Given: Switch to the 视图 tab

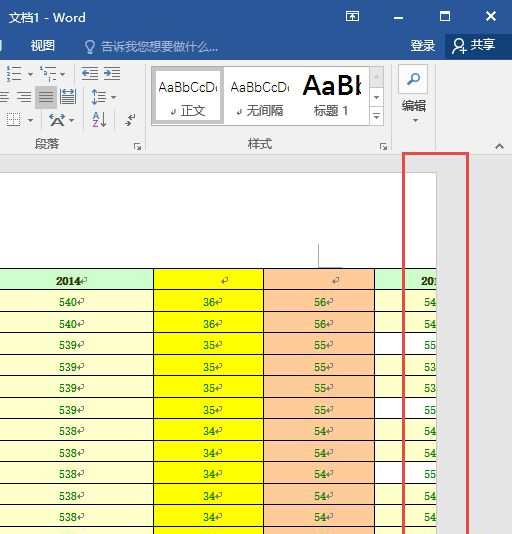Looking at the screenshot, I should 43,45.
